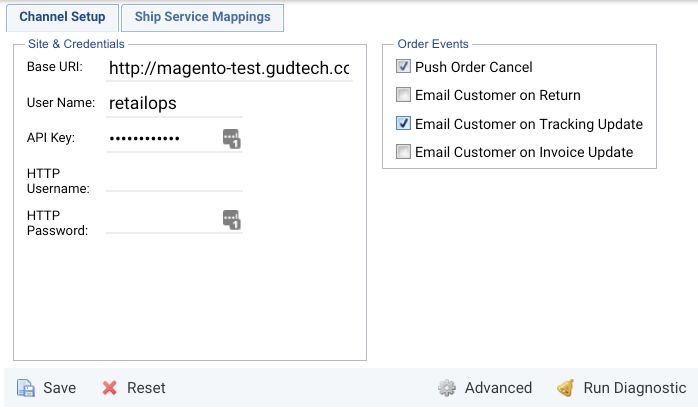This screenshot has width=698, height=412.
Task: Click the red X Reset icon
Action: point(110,388)
